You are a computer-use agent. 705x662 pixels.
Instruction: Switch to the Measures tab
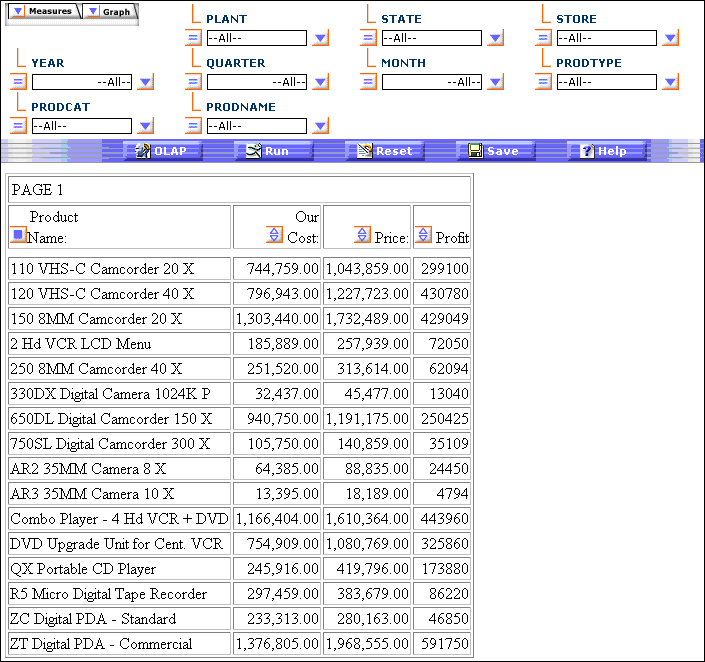(x=41, y=12)
